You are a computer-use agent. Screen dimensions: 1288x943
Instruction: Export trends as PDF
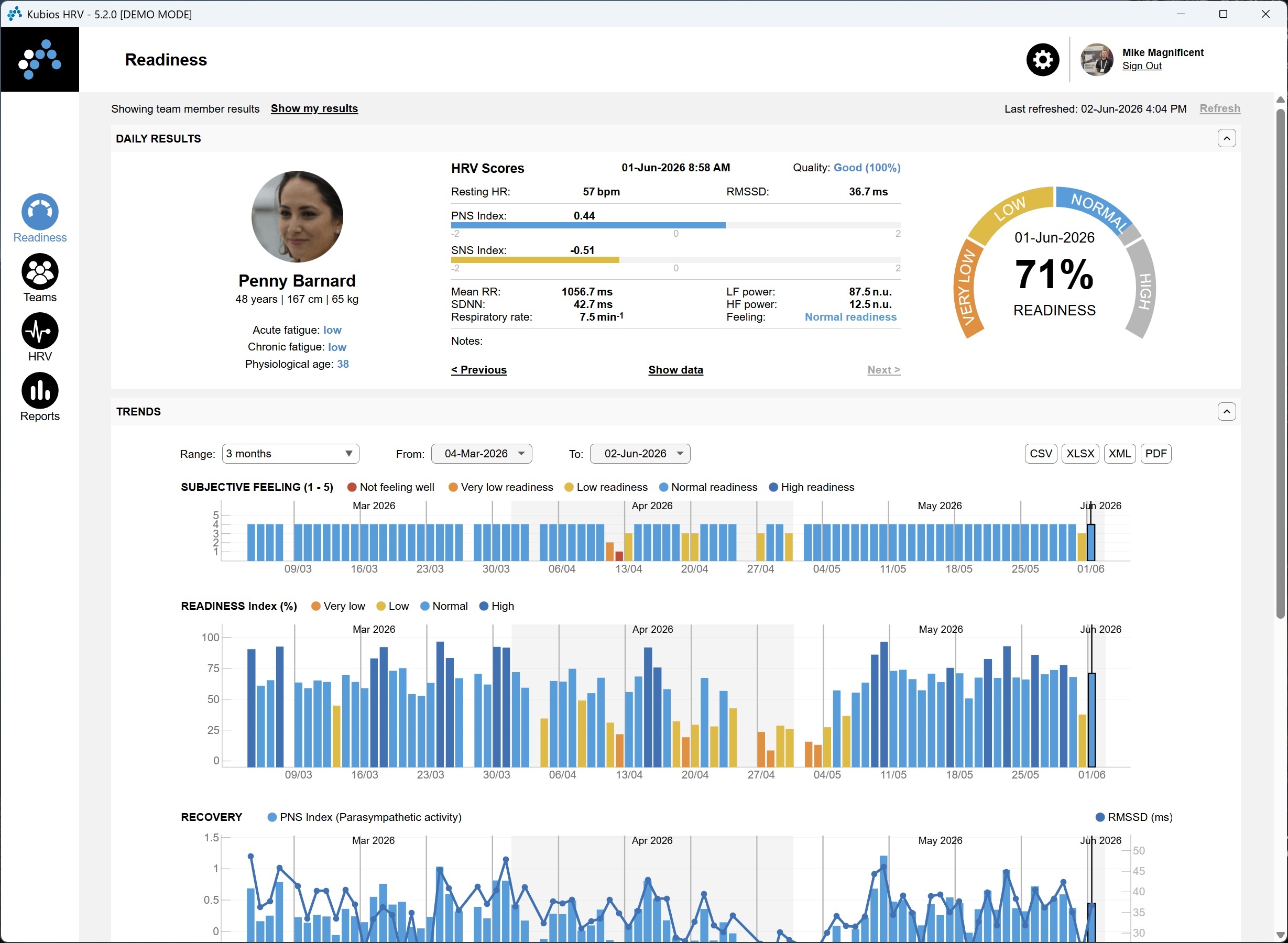click(1156, 454)
